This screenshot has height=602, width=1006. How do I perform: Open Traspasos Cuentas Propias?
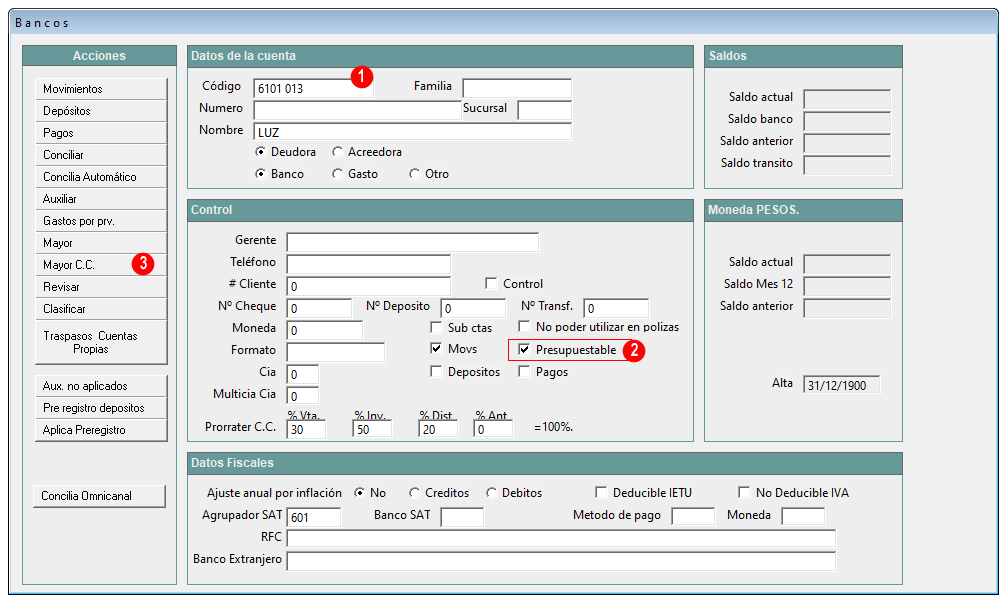pos(101,342)
